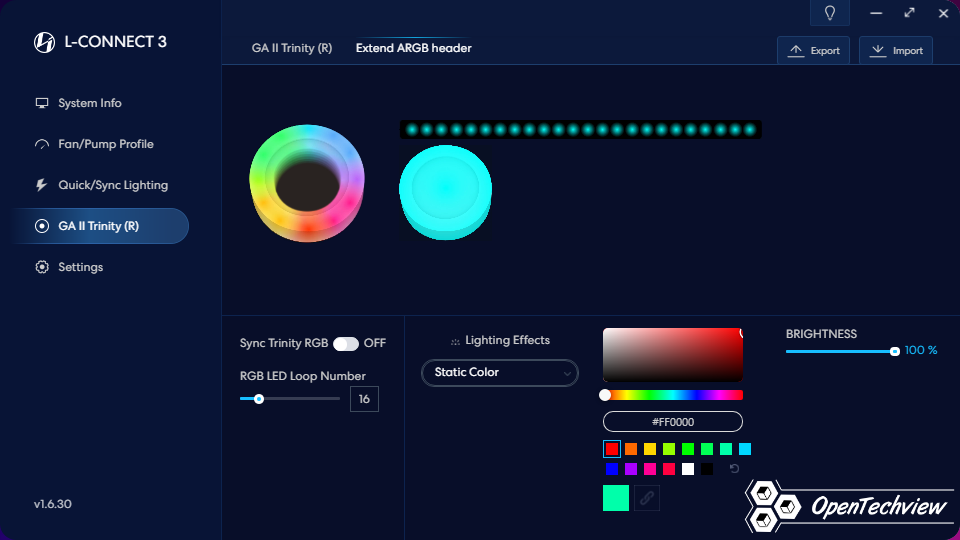Viewport: 960px width, 540px height.
Task: Click the Fan/Pump Profile gauge icon
Action: [x=42, y=144]
